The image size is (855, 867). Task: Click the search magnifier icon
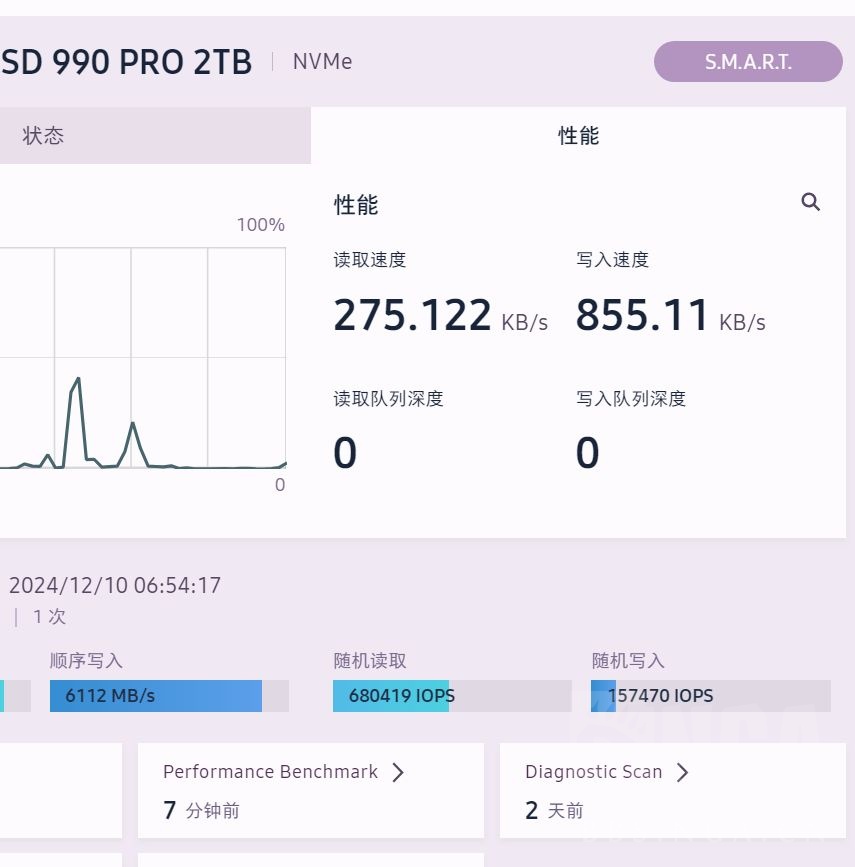click(810, 202)
